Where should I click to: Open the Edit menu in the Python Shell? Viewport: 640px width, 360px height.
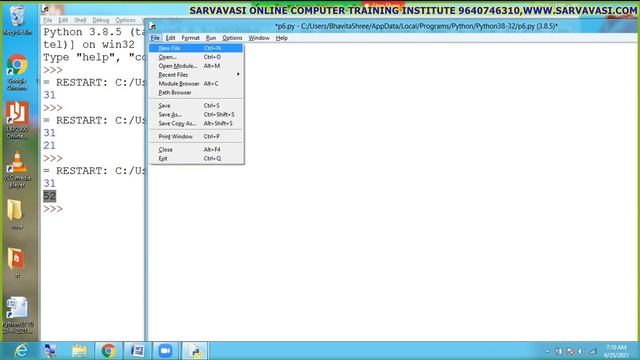click(63, 20)
